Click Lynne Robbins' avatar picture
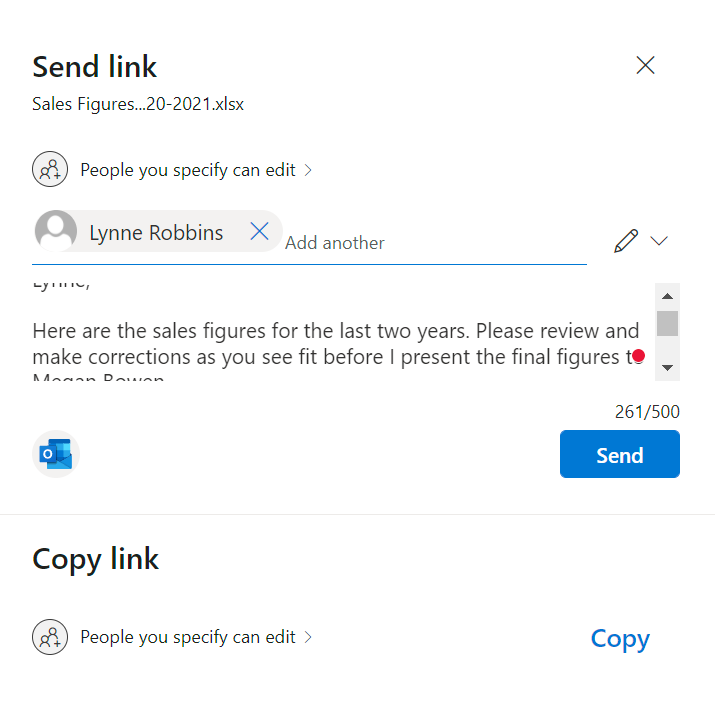 pos(56,232)
